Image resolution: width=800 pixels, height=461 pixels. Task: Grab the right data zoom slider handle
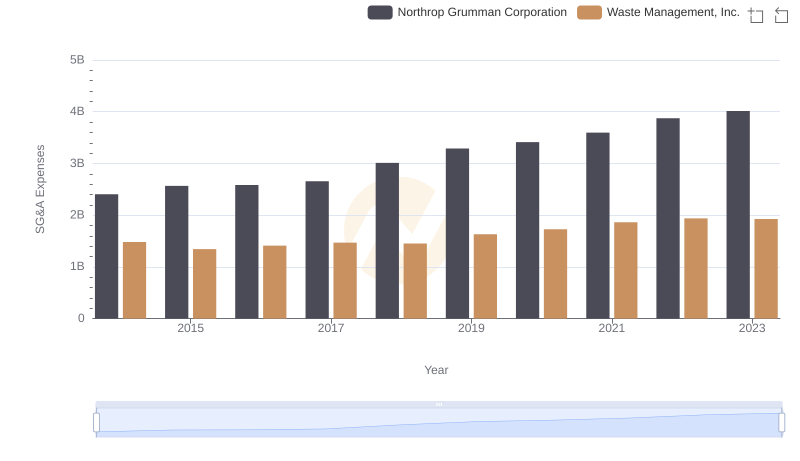click(x=781, y=422)
